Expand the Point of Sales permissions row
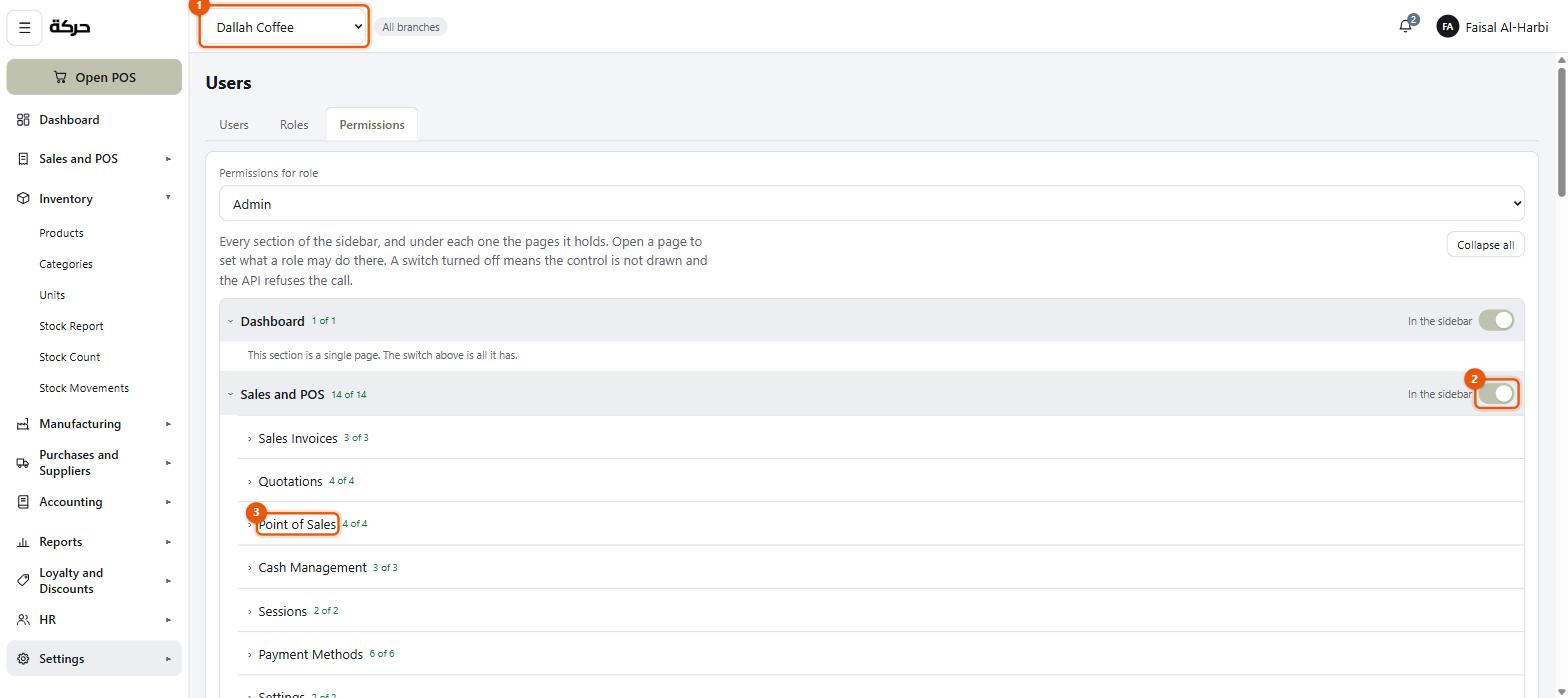The height and width of the screenshot is (698, 1568). click(x=250, y=525)
